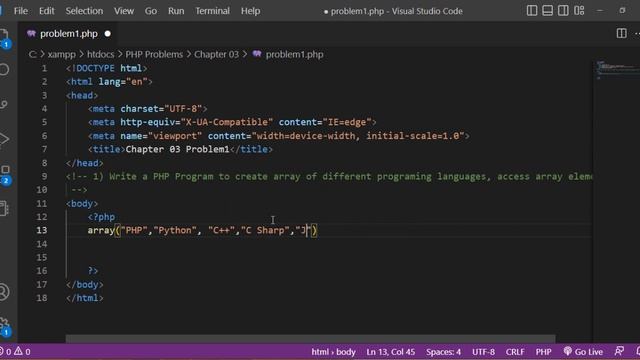
Task: Open Explorer in the activity bar
Action: click(x=4, y=38)
